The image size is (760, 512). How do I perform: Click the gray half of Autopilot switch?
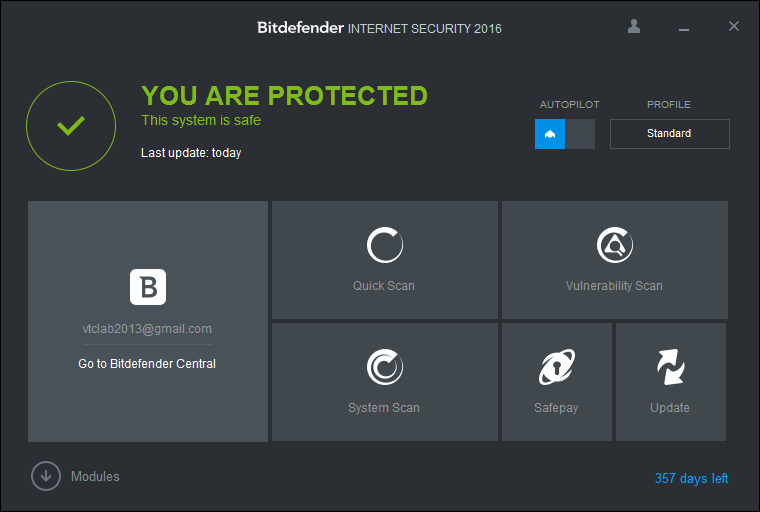point(580,134)
